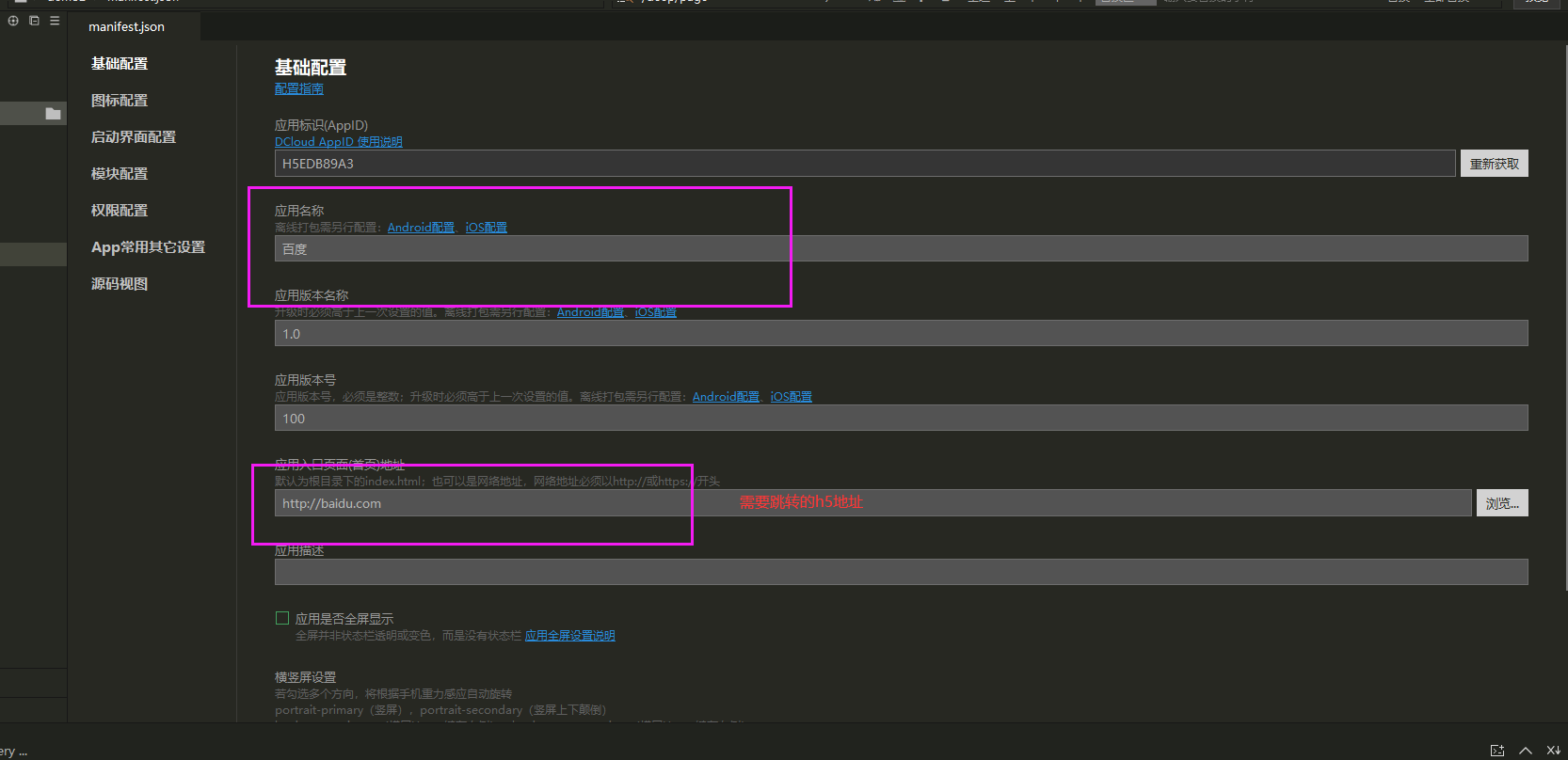This screenshot has height=760, width=1568.
Task: Click the 应用名称 field containing 百度
Action: click(x=902, y=249)
